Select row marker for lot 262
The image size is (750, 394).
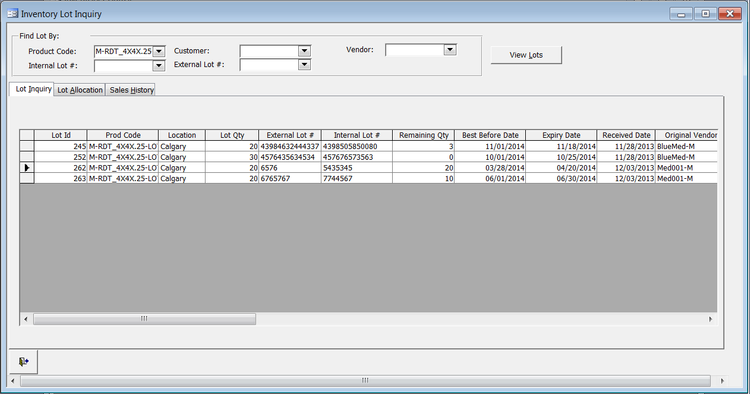(x=27, y=168)
